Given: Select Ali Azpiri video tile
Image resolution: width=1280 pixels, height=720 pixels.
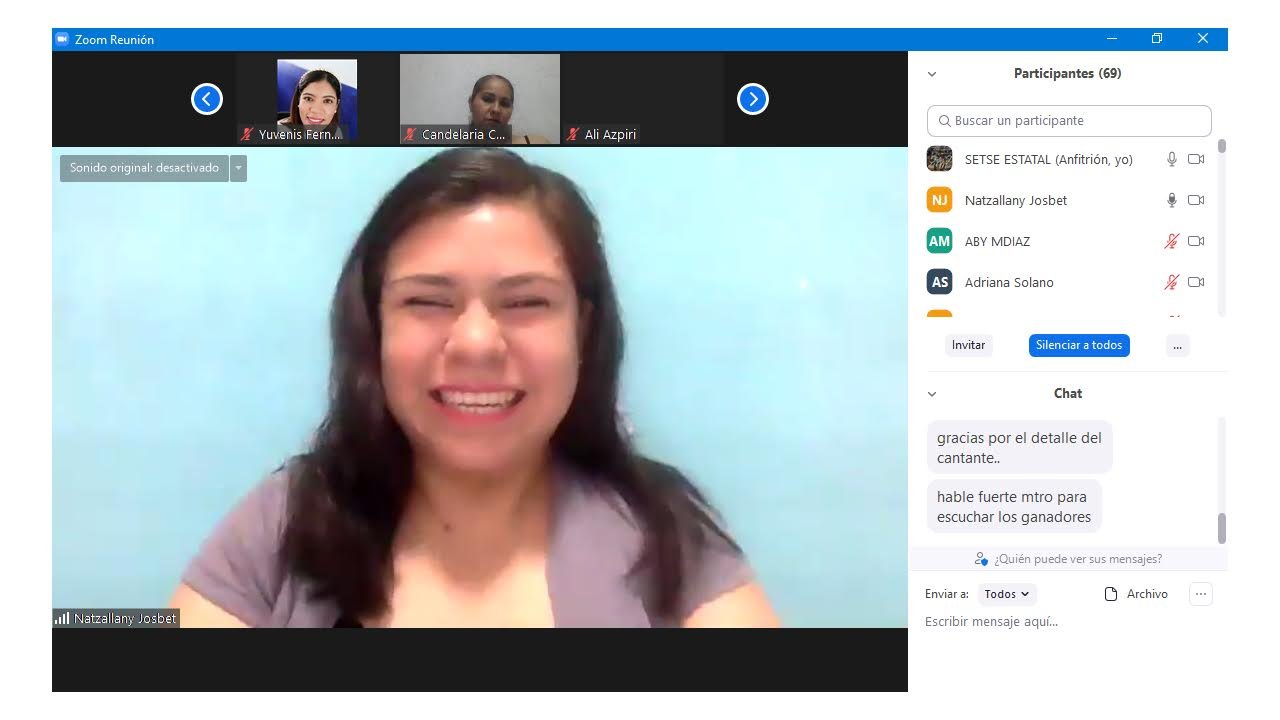Looking at the screenshot, I should pos(643,99).
